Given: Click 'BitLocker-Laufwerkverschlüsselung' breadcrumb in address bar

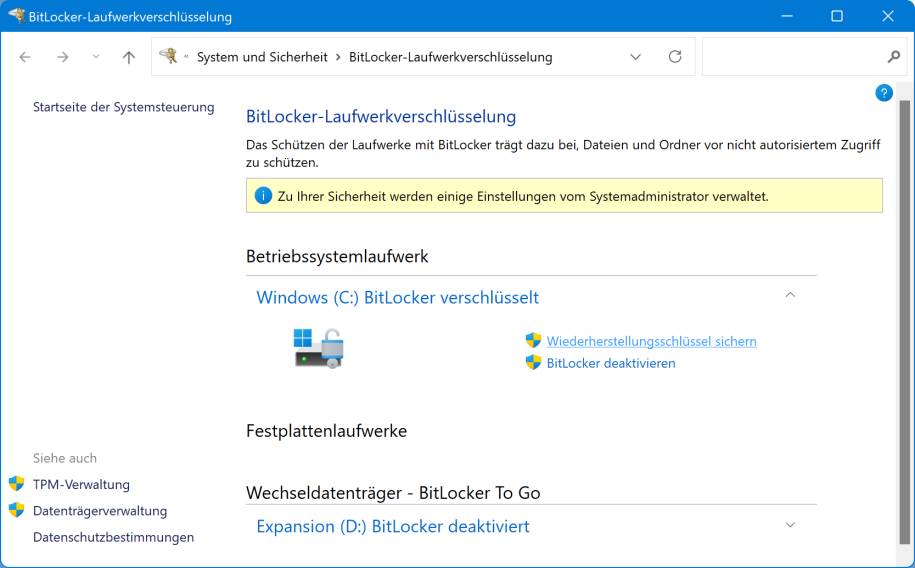Looking at the screenshot, I should click(x=450, y=57).
